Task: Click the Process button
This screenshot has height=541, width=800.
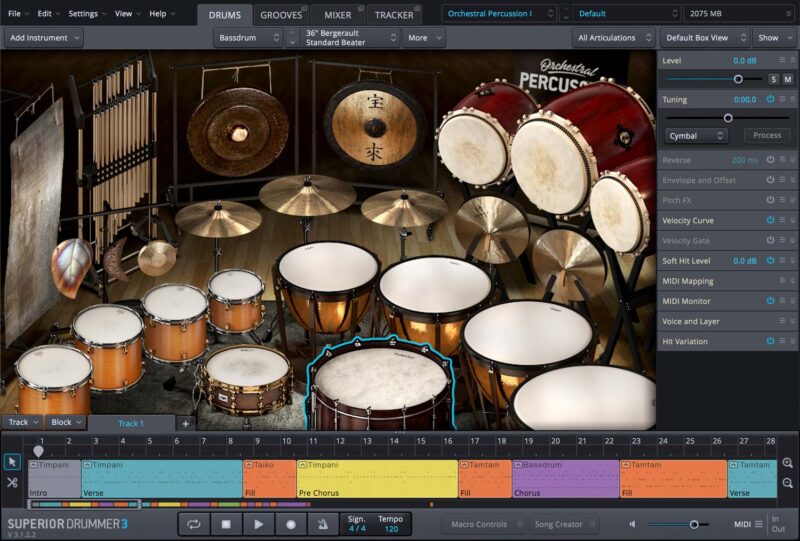Action: pyautogui.click(x=767, y=135)
